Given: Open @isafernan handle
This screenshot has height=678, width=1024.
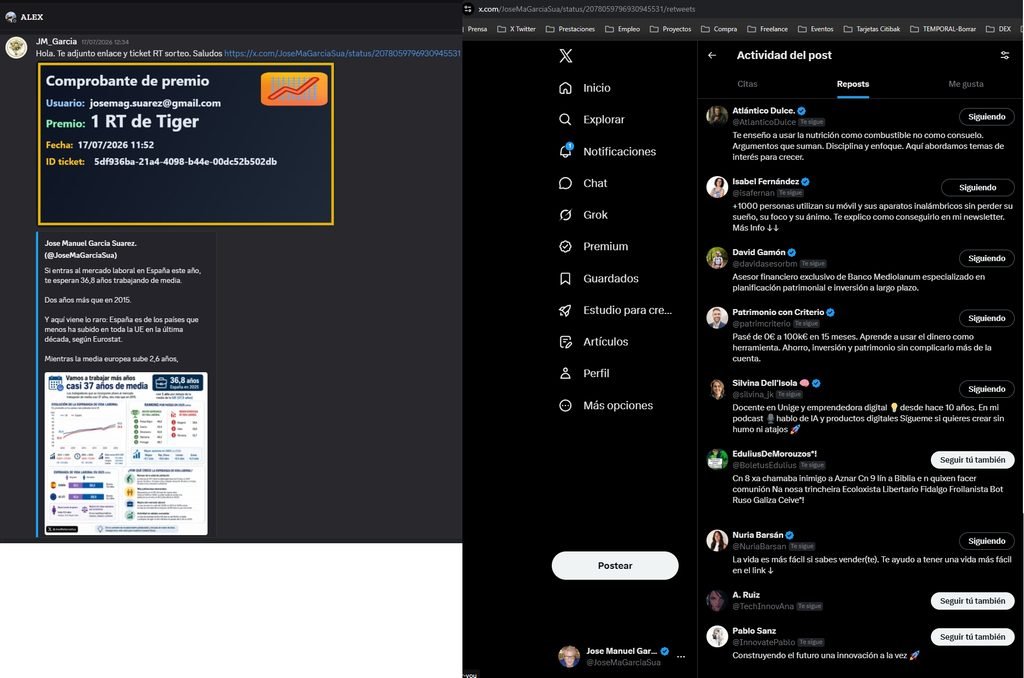Looking at the screenshot, I should [x=753, y=193].
